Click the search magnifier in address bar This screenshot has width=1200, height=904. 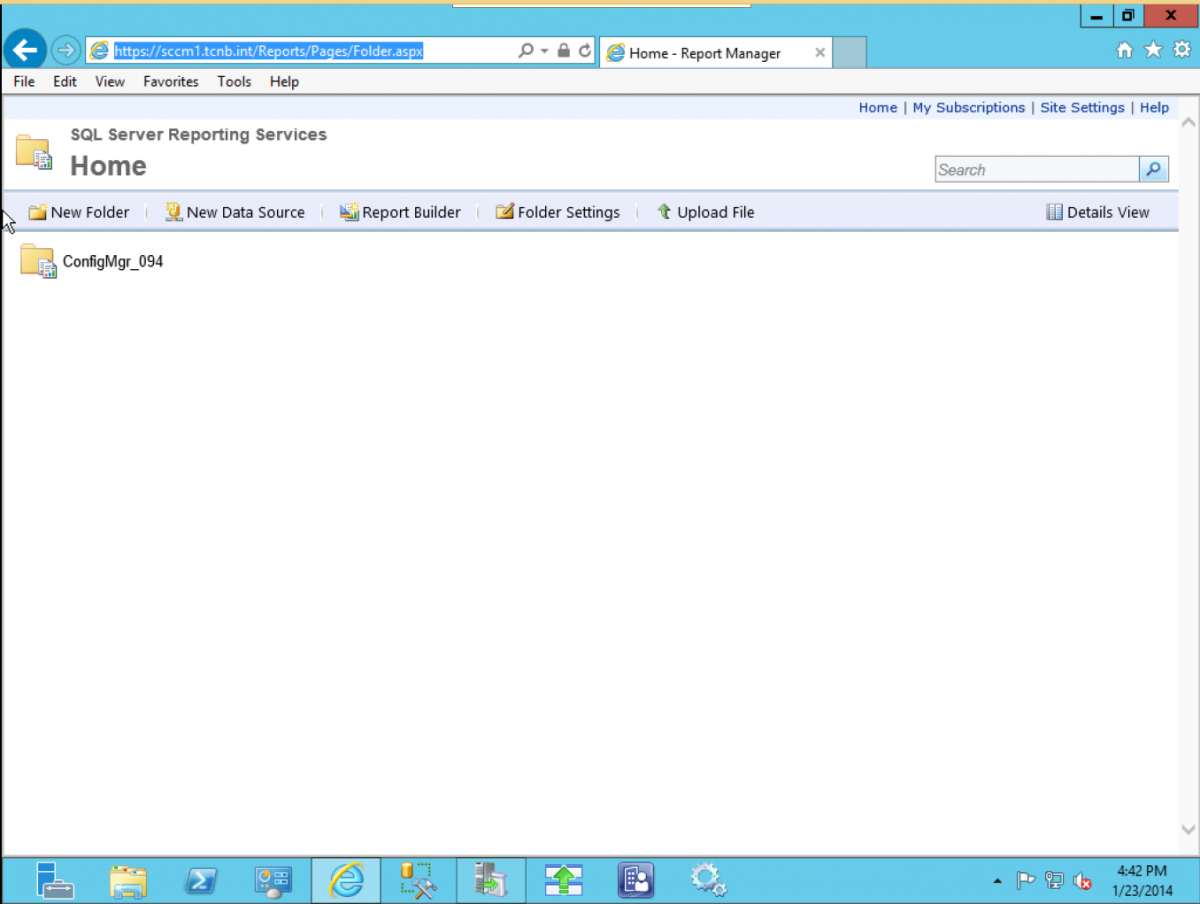525,50
